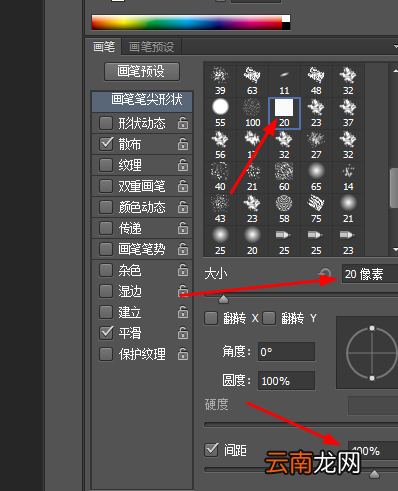Click the 大小 field showing 20 像素
The height and width of the screenshot is (491, 398).
(370, 274)
